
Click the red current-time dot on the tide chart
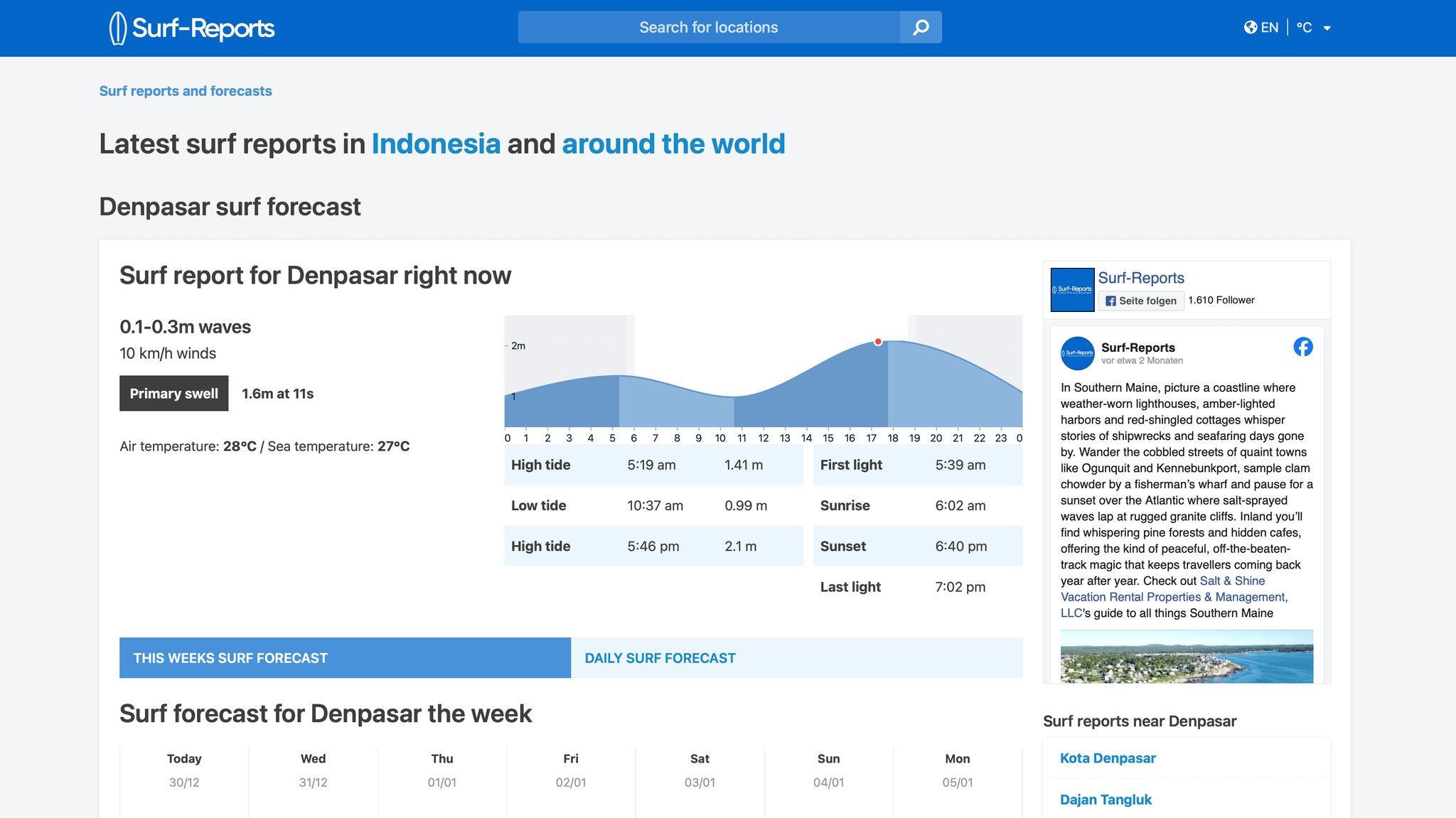pos(878,342)
